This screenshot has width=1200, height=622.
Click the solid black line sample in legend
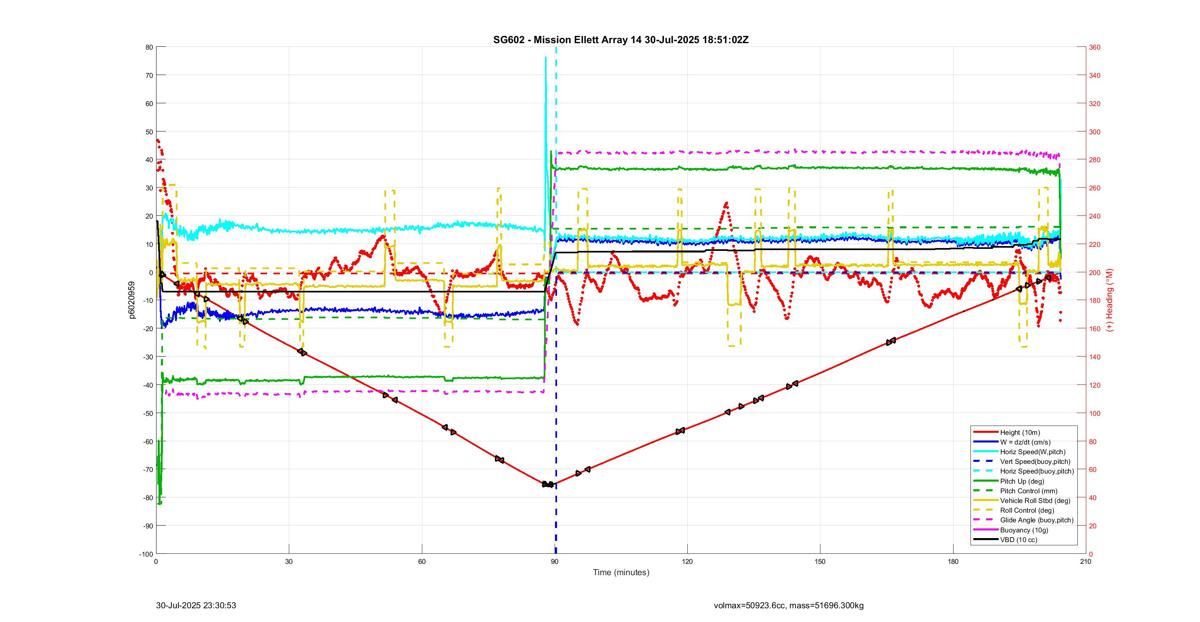point(984,540)
